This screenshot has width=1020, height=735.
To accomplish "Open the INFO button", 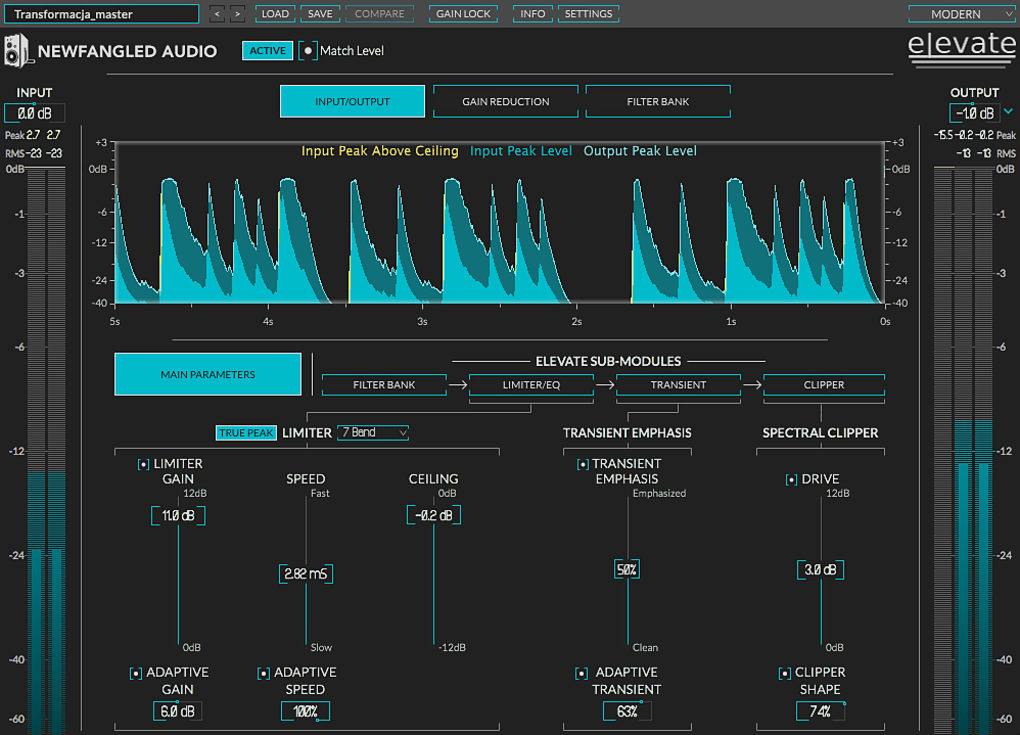I will 533,14.
